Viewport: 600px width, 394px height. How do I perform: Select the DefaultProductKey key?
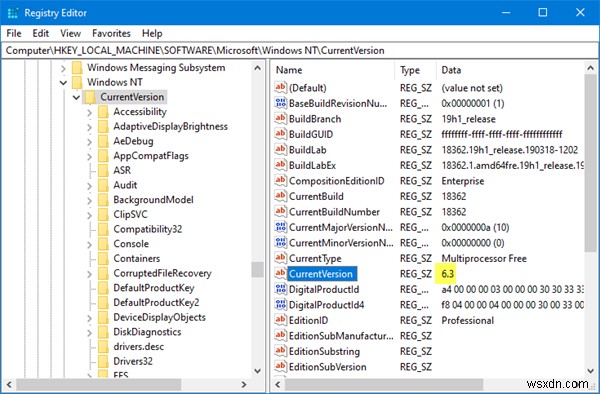(154, 288)
